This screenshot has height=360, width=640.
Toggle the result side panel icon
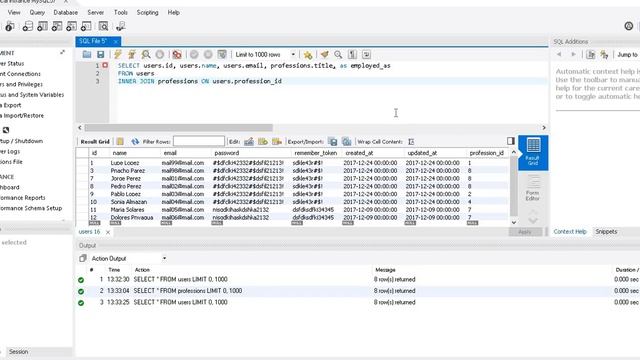[511, 141]
